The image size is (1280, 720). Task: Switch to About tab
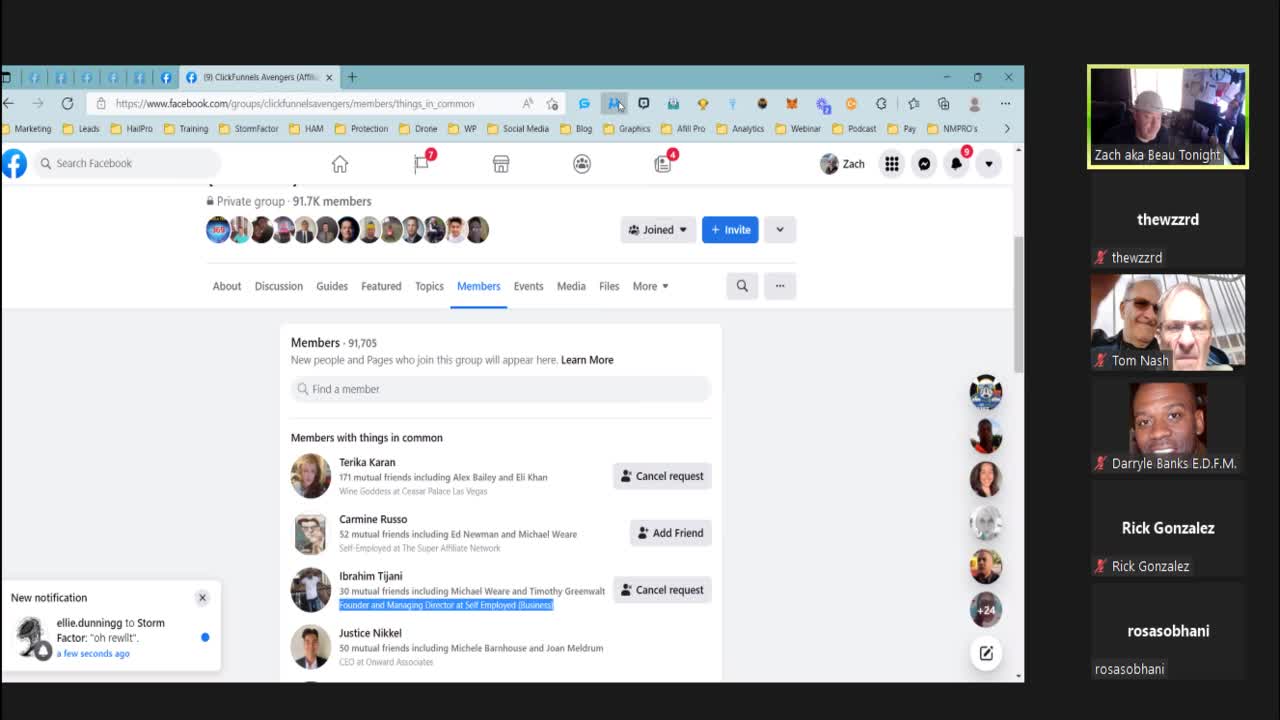coord(227,286)
